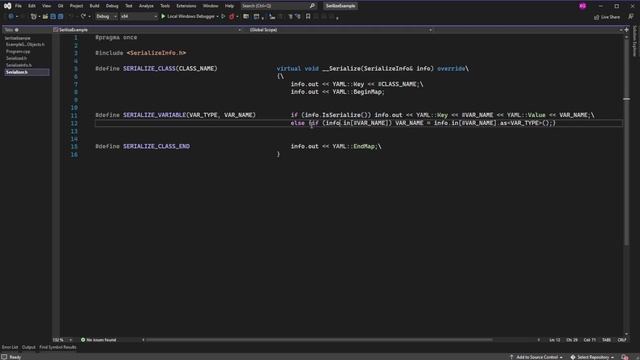This screenshot has width=640, height=360.
Task: Open the File menu
Action: 18,6
